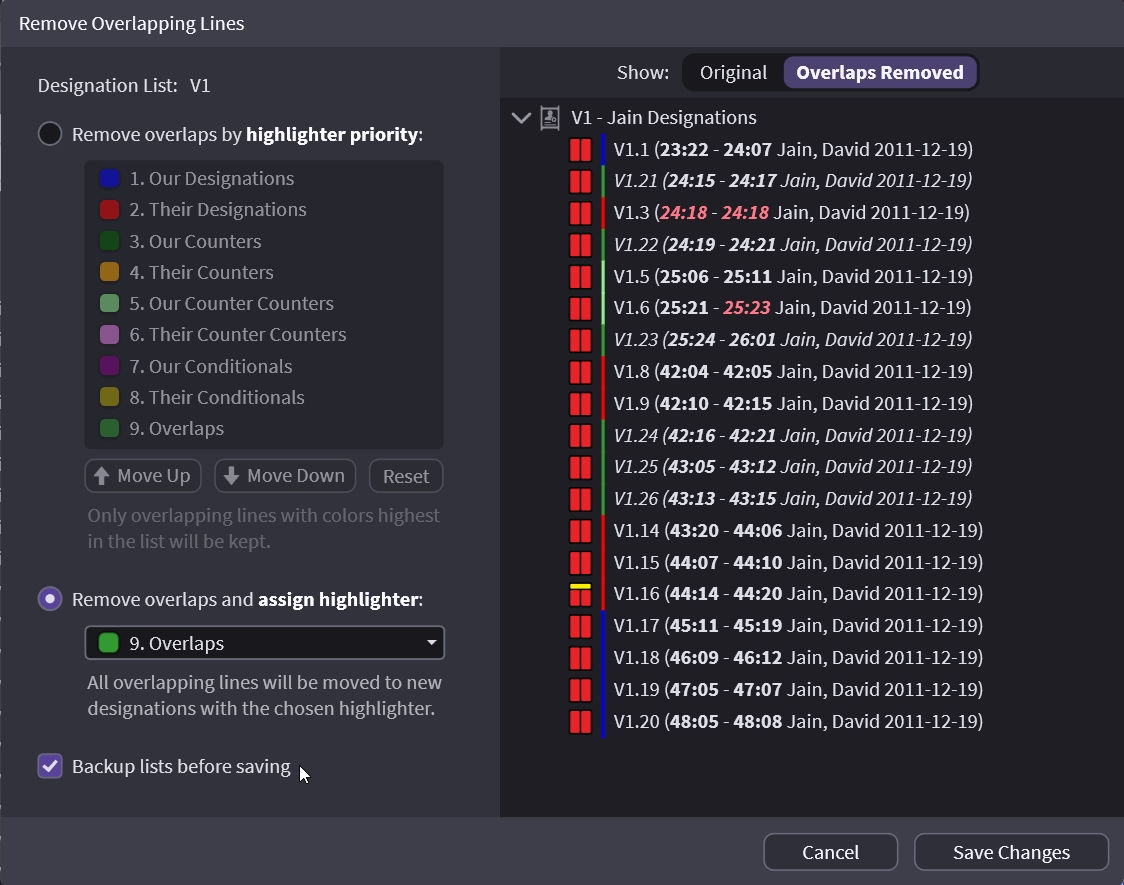The height and width of the screenshot is (885, 1124).
Task: Select designation V1.17 in the list
Action: click(792, 626)
